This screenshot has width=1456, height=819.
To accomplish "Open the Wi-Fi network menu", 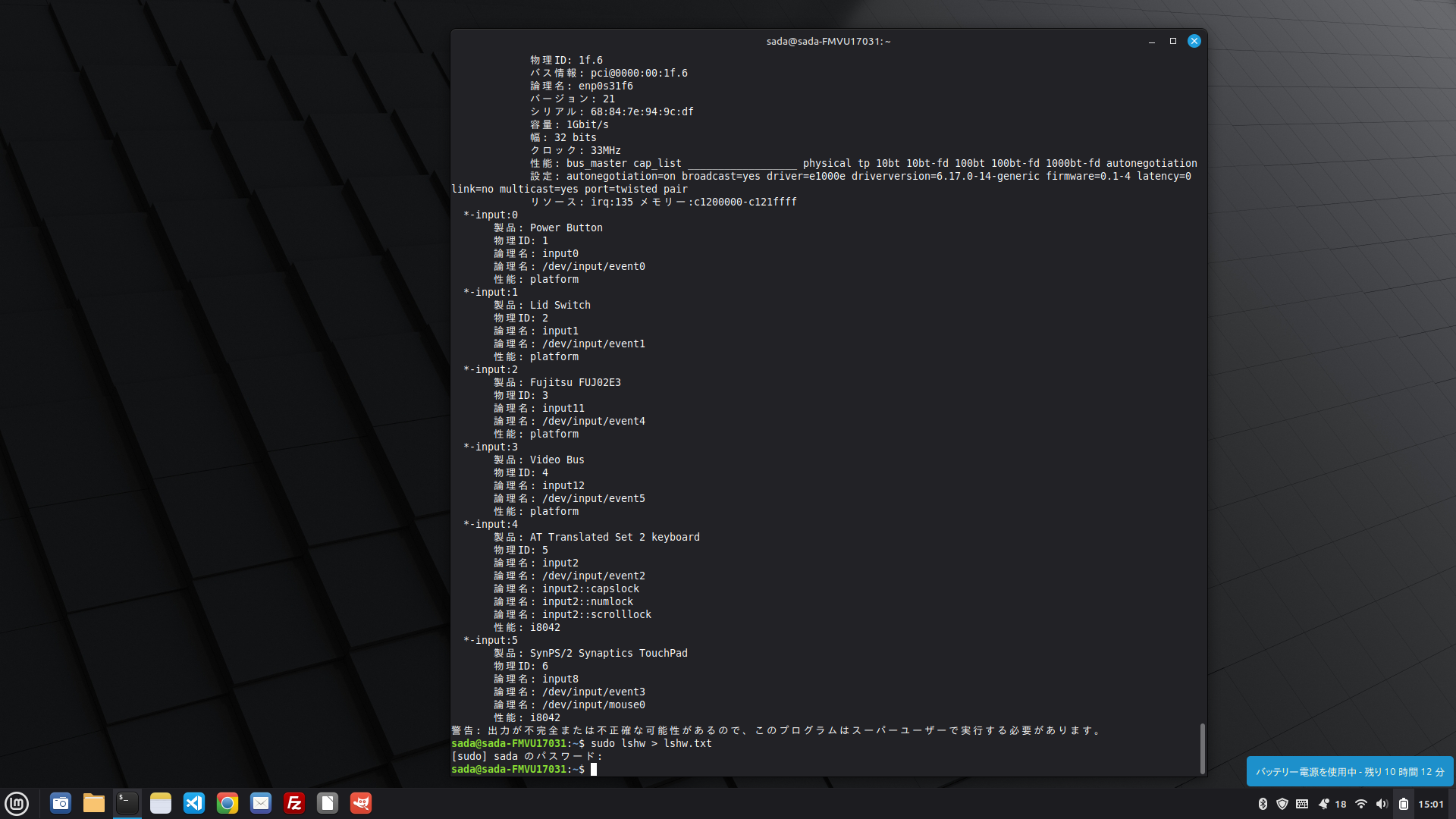I will pyautogui.click(x=1361, y=804).
